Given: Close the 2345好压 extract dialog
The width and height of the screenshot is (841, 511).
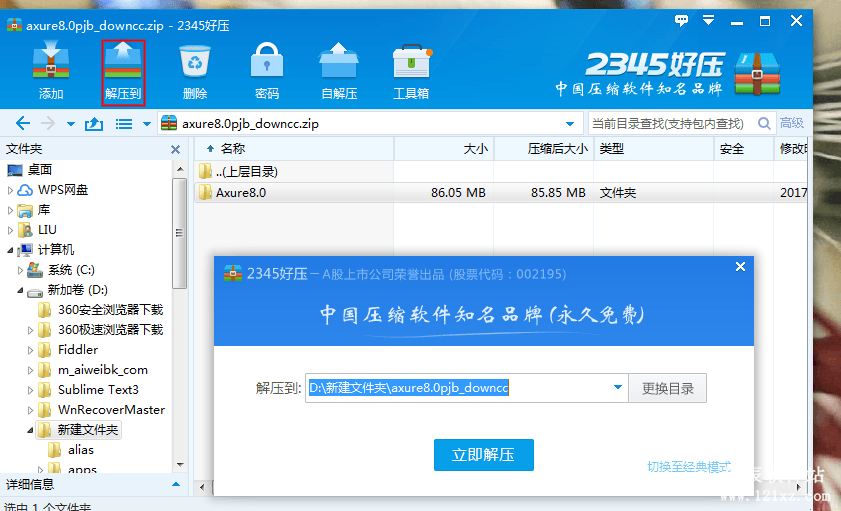Looking at the screenshot, I should click(x=740, y=266).
